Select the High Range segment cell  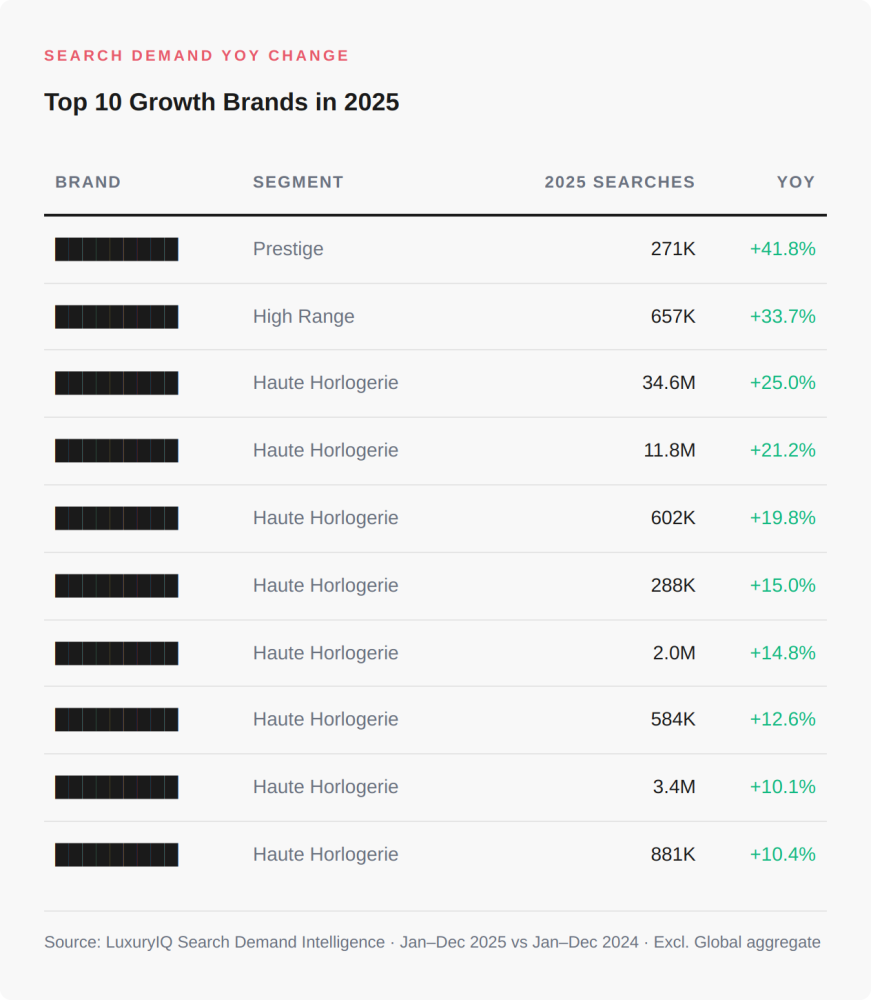pyautogui.click(x=303, y=317)
